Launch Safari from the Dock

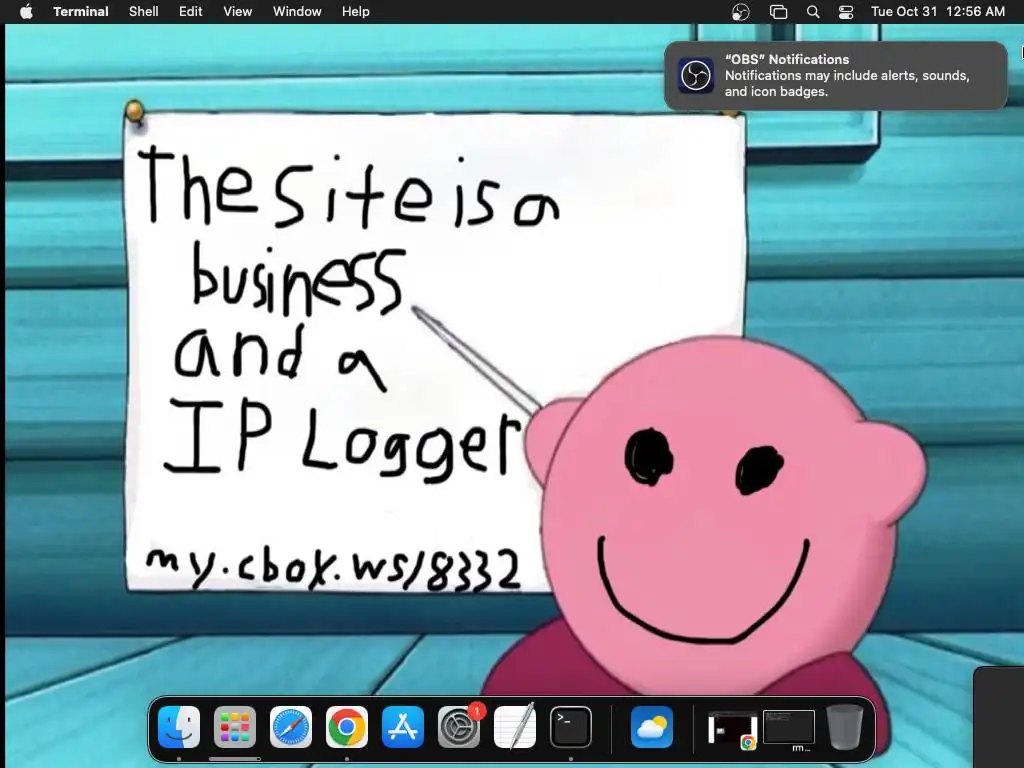[291, 727]
